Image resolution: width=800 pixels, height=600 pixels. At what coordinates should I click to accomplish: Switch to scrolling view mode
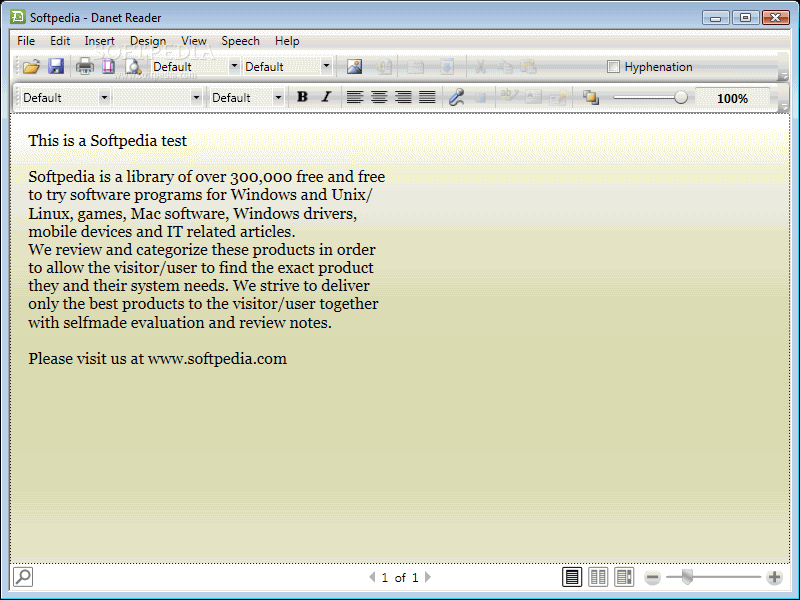(624, 577)
